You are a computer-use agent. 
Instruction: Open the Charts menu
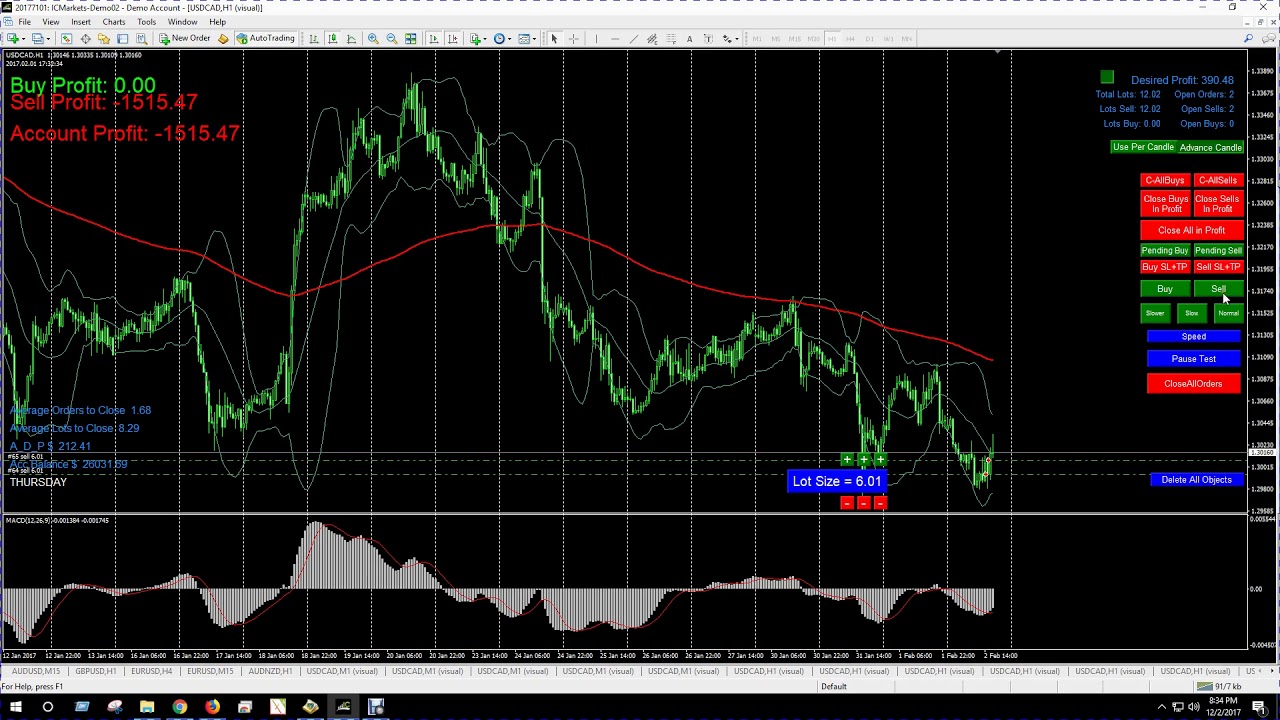(x=113, y=22)
